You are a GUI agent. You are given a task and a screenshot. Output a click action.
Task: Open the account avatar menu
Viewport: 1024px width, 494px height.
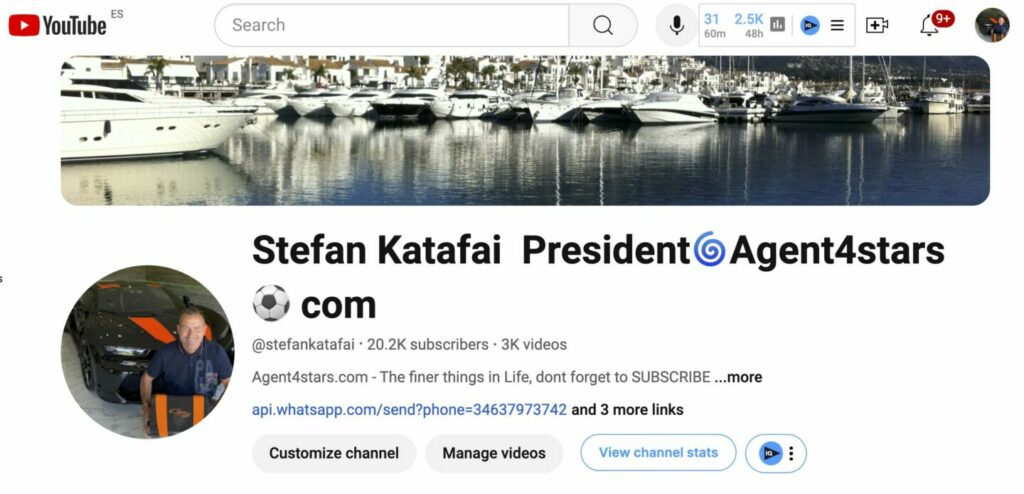(992, 25)
